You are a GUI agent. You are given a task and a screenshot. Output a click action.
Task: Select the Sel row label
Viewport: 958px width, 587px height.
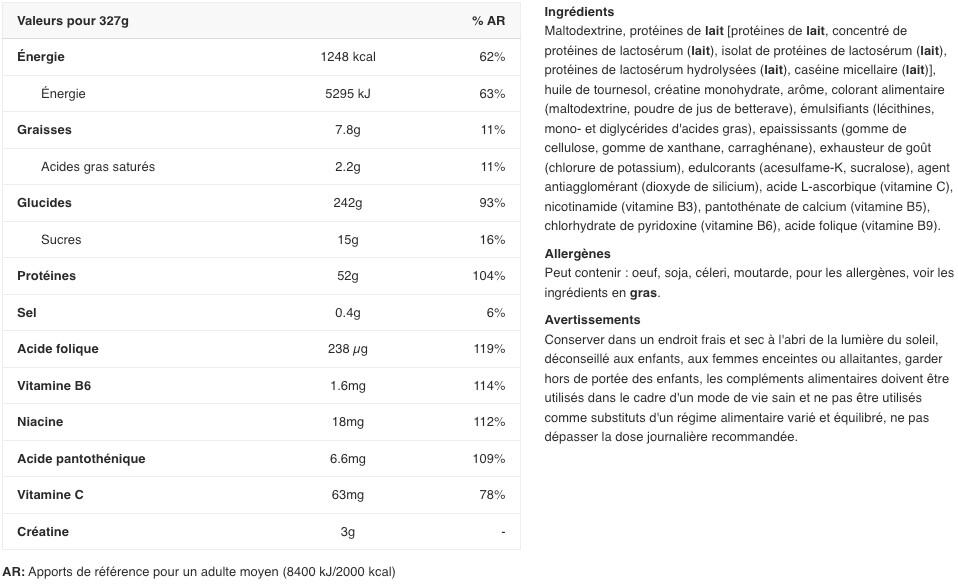[x=27, y=313]
